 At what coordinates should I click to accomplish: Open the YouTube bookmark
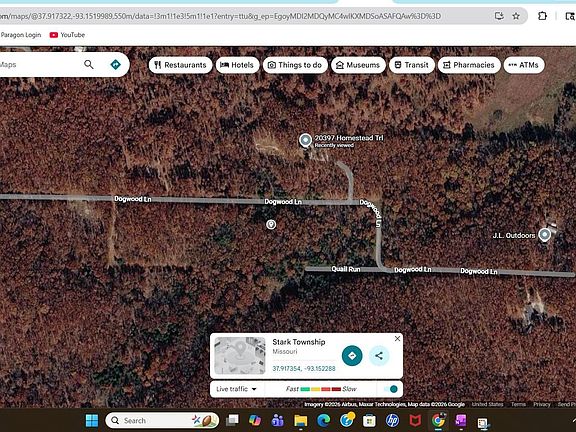coord(67,35)
